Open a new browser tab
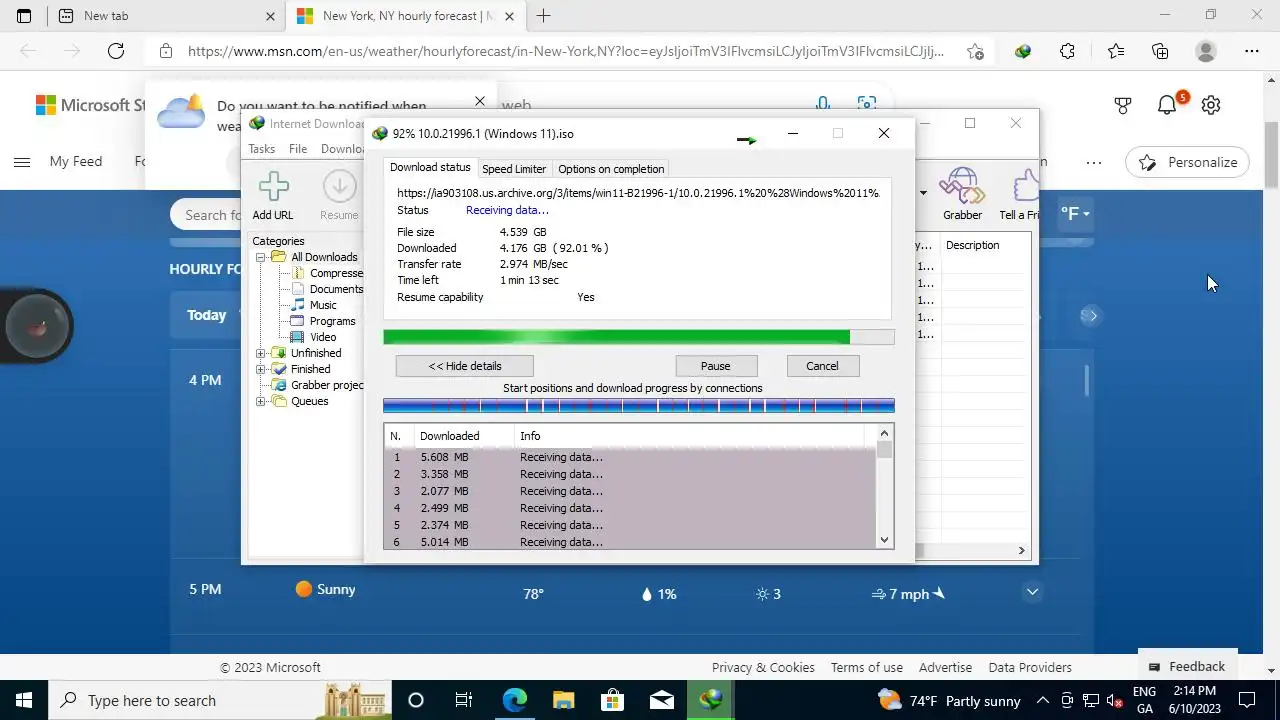This screenshot has width=1280, height=720. pos(543,16)
